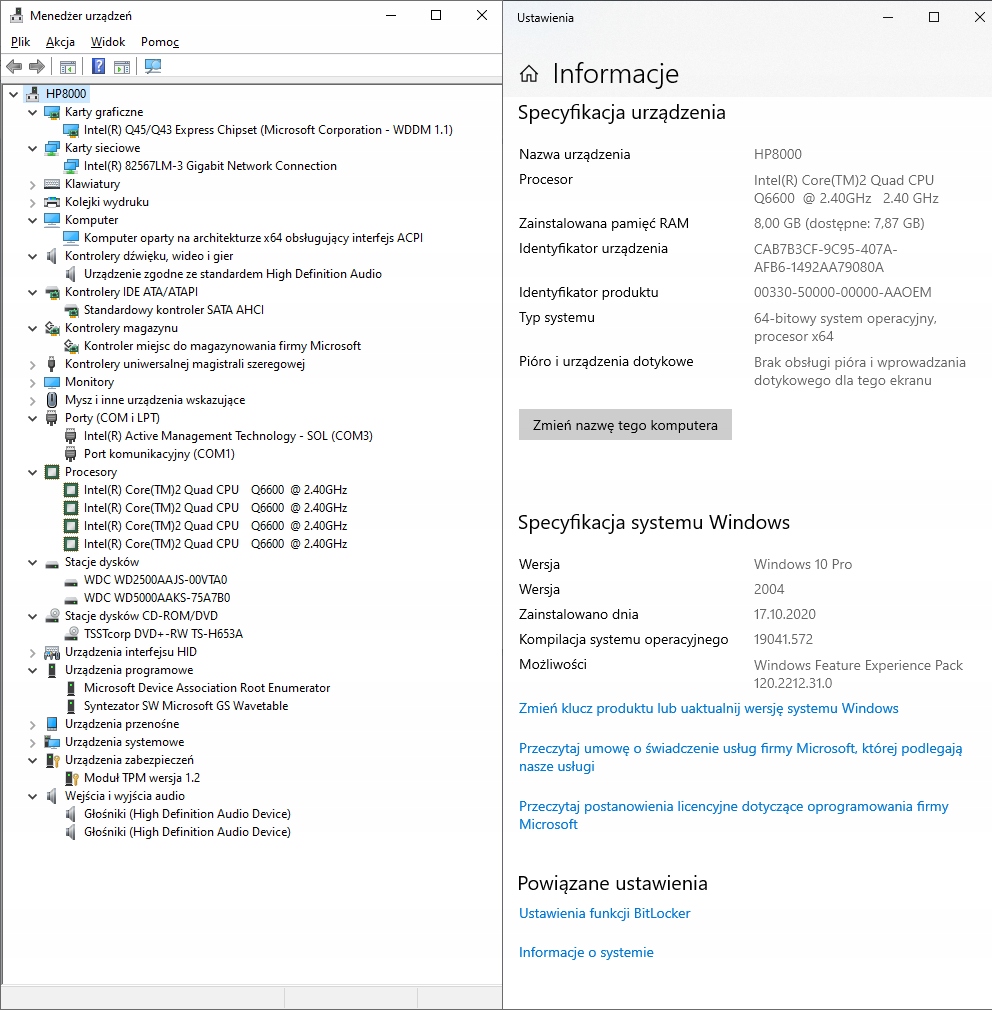Screen dimensions: 992x1010
Task: Collapse the Stacje dysków category
Action: point(32,562)
